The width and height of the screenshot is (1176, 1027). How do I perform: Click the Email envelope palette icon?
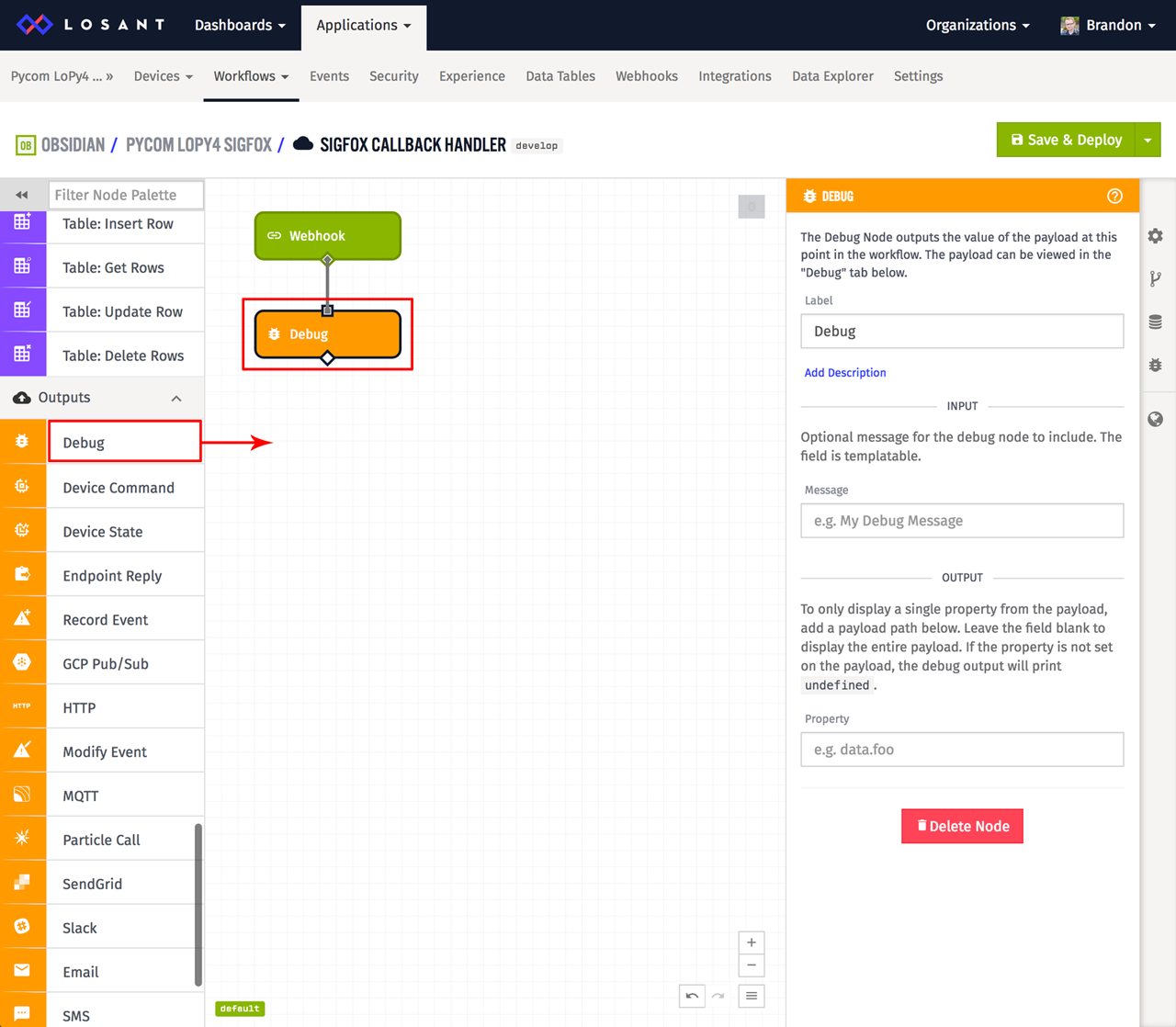[x=22, y=971]
